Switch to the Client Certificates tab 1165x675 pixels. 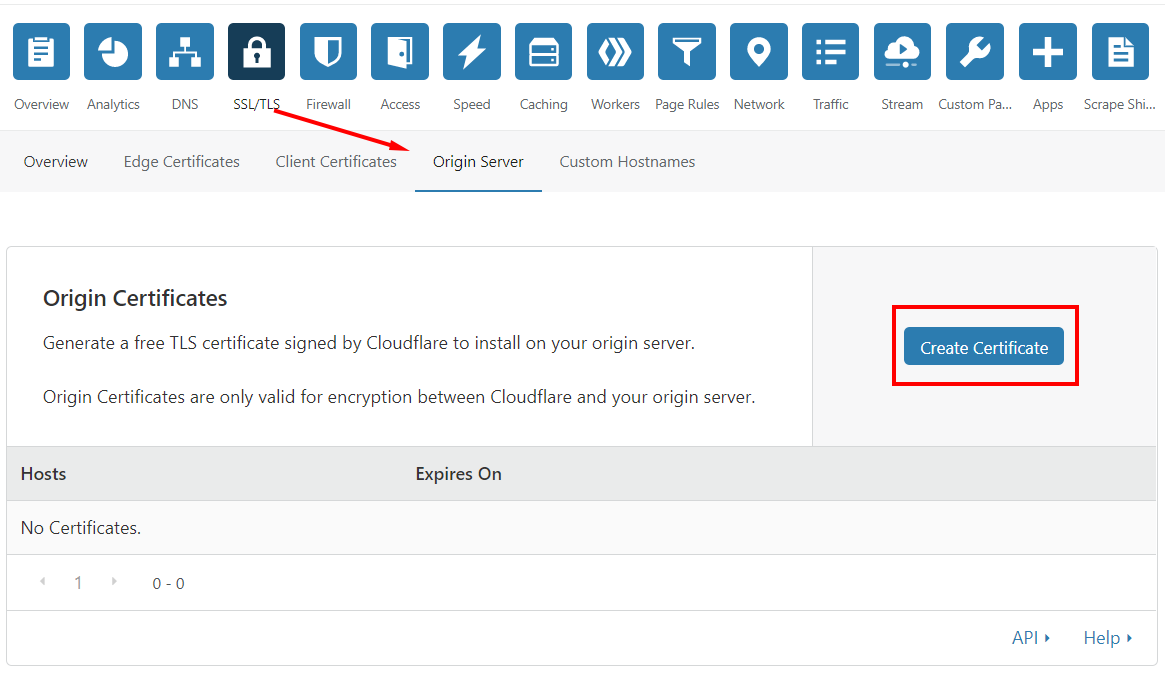pos(336,161)
